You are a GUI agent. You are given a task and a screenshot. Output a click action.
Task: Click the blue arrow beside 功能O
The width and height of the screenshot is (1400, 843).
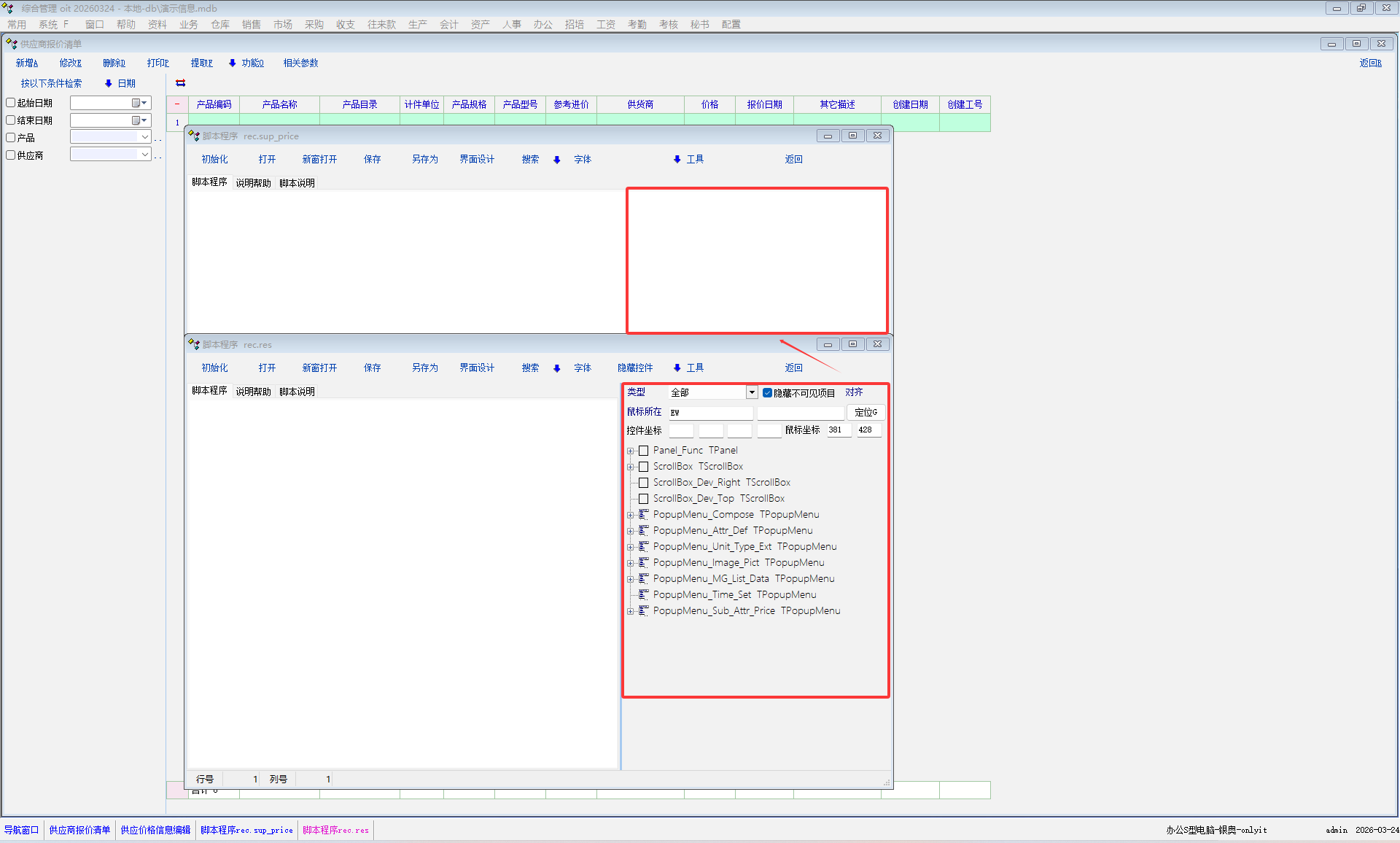coord(233,63)
